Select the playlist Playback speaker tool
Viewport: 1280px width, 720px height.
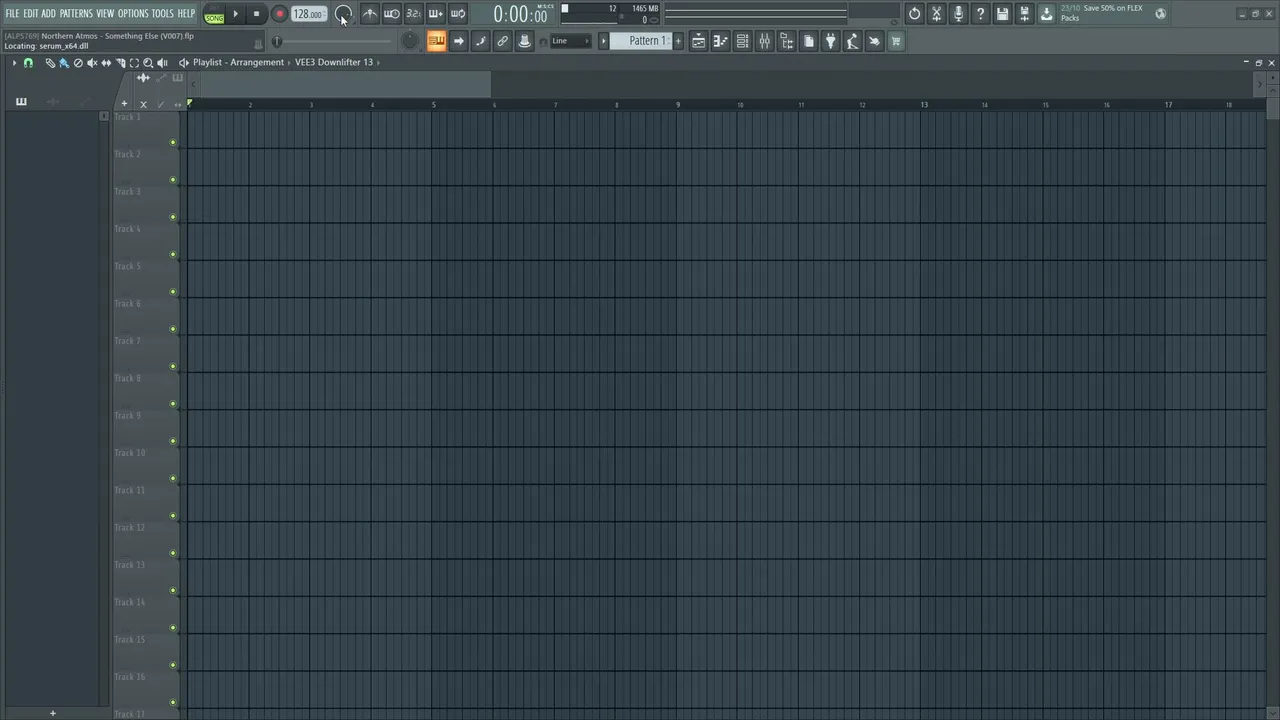click(x=162, y=62)
